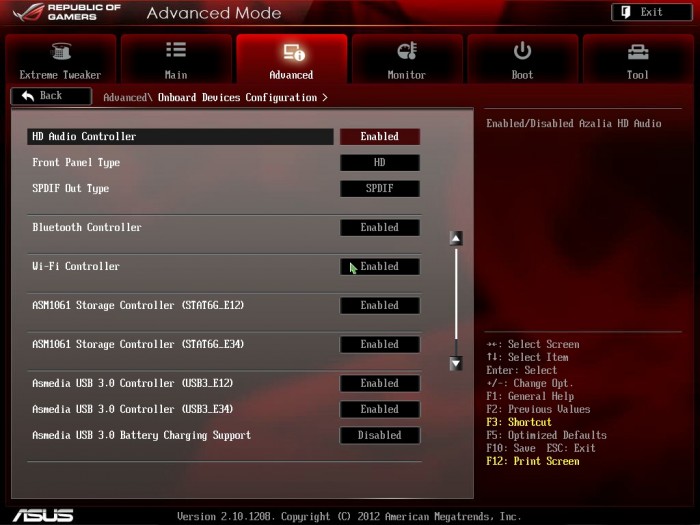Select the Front Panel Type label
Viewport: 700px width, 525px height.
(x=76, y=162)
